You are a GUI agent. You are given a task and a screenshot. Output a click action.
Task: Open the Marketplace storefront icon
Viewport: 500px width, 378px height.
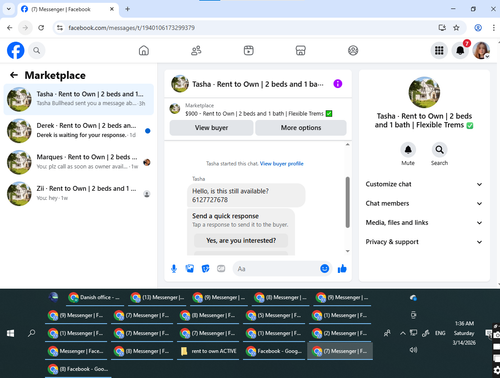point(301,50)
